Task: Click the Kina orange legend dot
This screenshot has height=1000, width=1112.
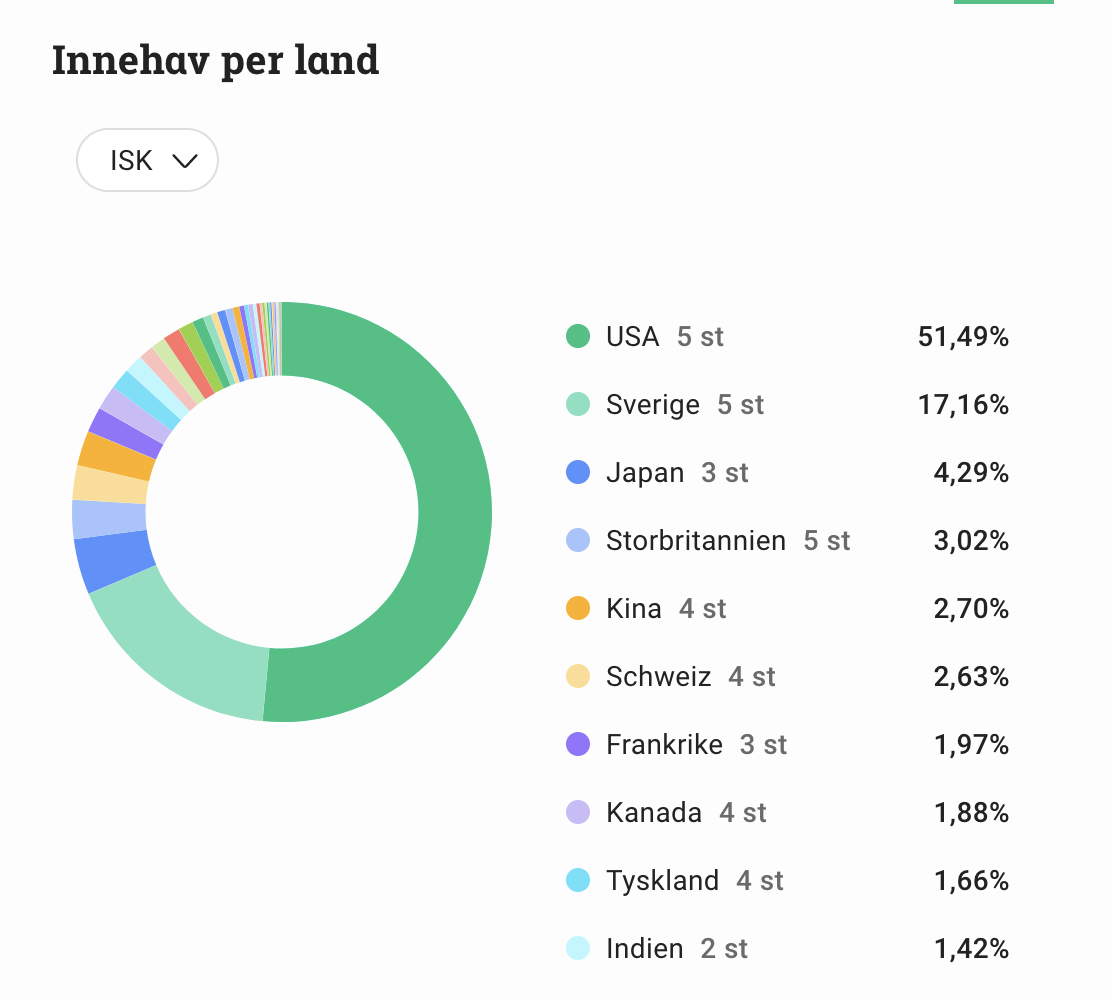Action: (578, 609)
